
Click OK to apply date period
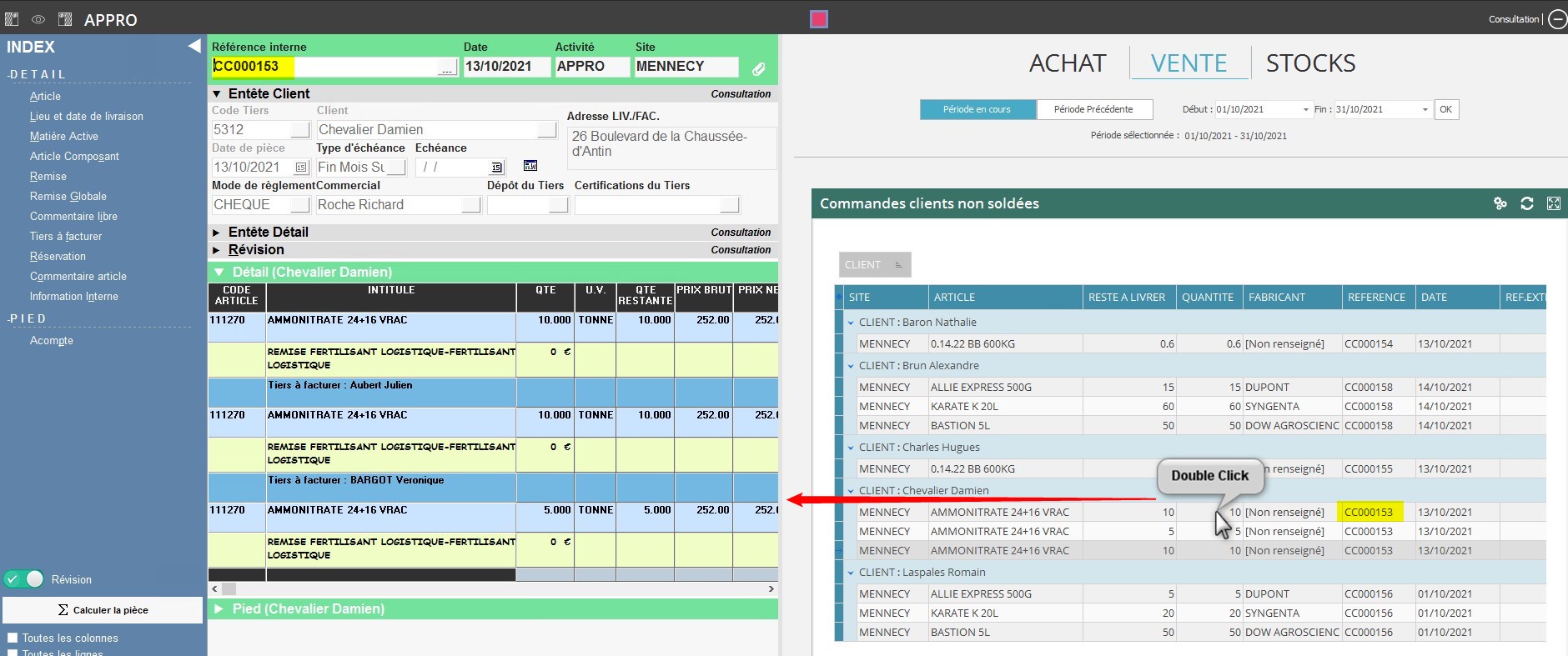point(1445,109)
